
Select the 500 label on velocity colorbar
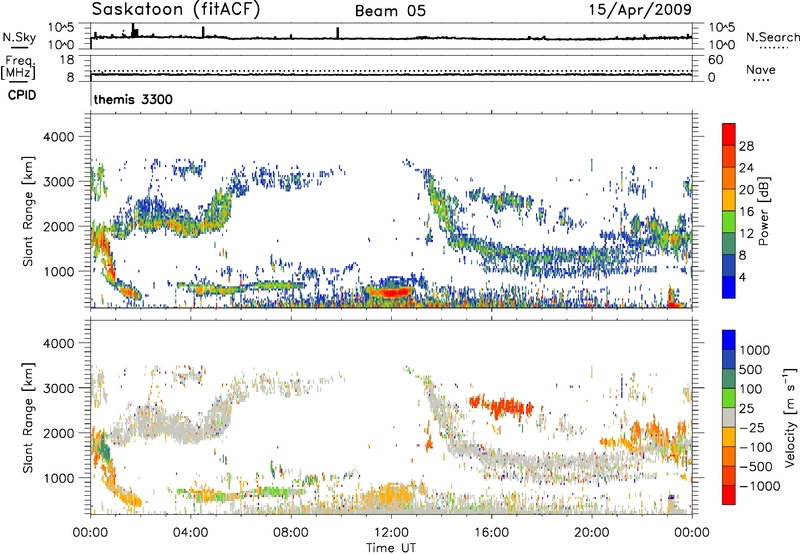(x=751, y=370)
